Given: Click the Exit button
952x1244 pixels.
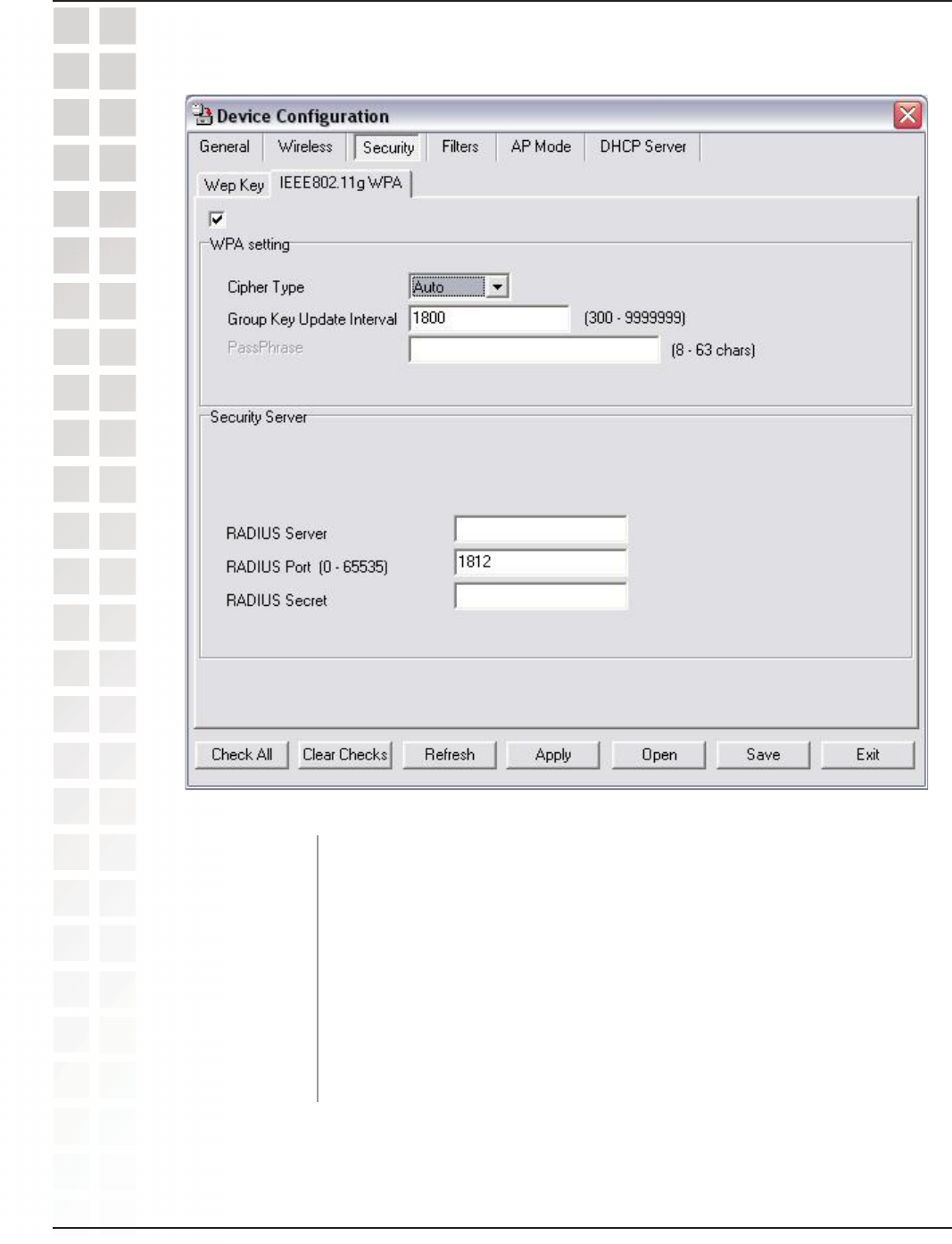Looking at the screenshot, I should click(867, 754).
